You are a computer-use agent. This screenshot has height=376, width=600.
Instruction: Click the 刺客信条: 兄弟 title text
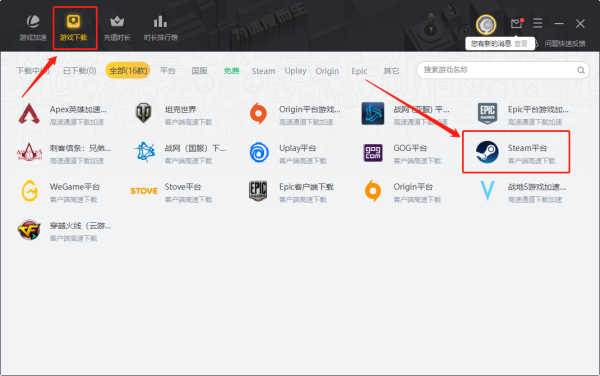pyautogui.click(x=80, y=148)
